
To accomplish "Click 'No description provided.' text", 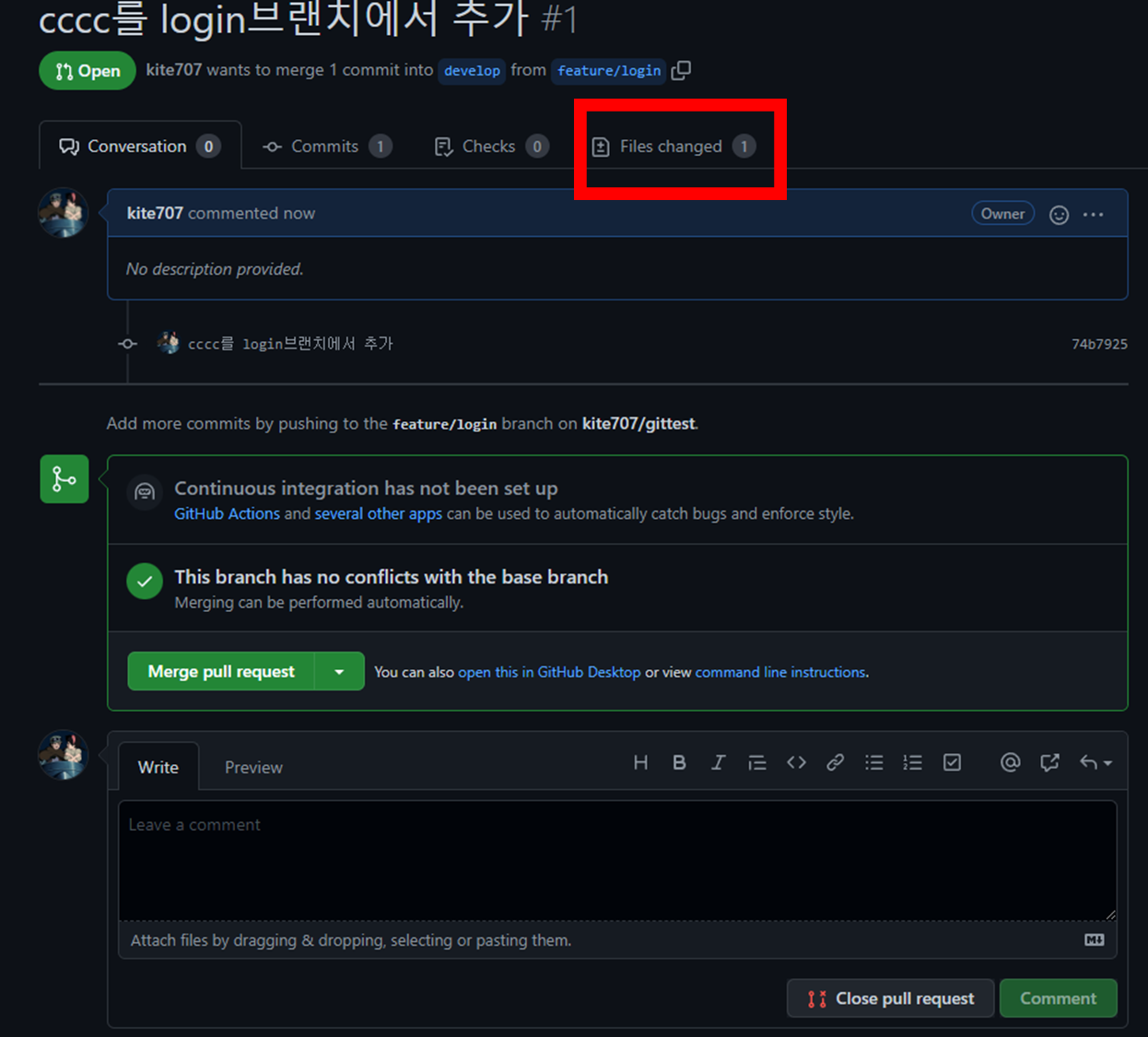I will tap(215, 269).
